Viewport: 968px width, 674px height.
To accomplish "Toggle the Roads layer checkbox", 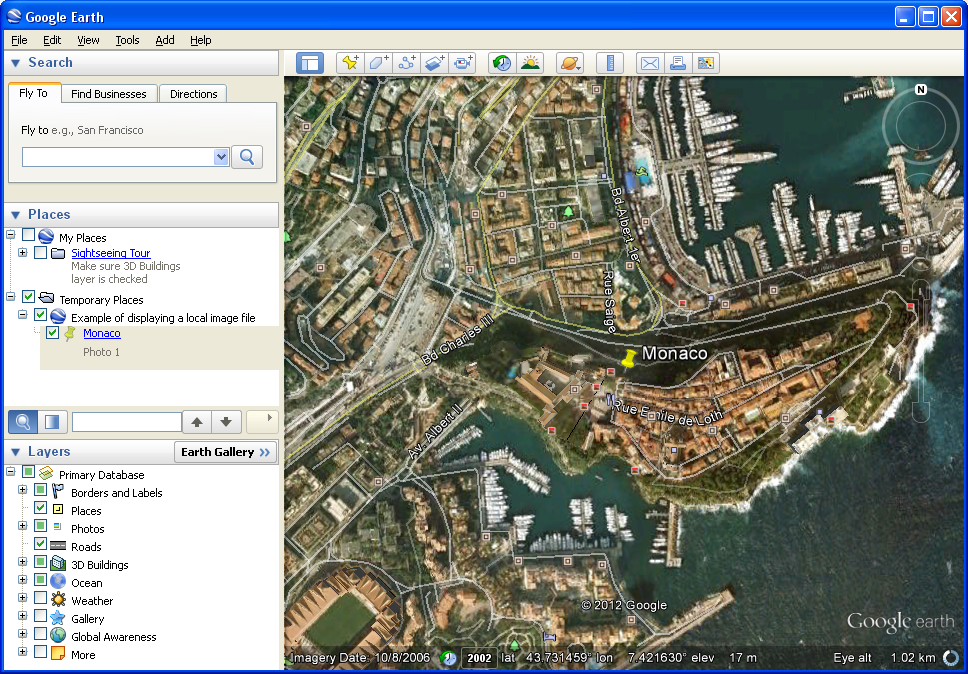I will (x=41, y=544).
